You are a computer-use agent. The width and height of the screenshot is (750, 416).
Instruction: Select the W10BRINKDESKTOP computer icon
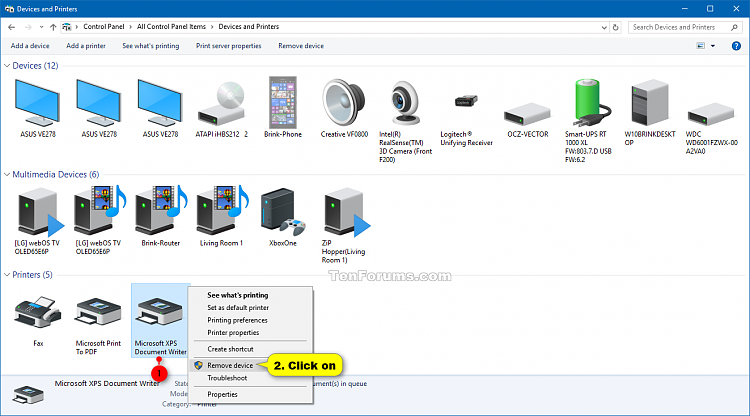coord(650,102)
